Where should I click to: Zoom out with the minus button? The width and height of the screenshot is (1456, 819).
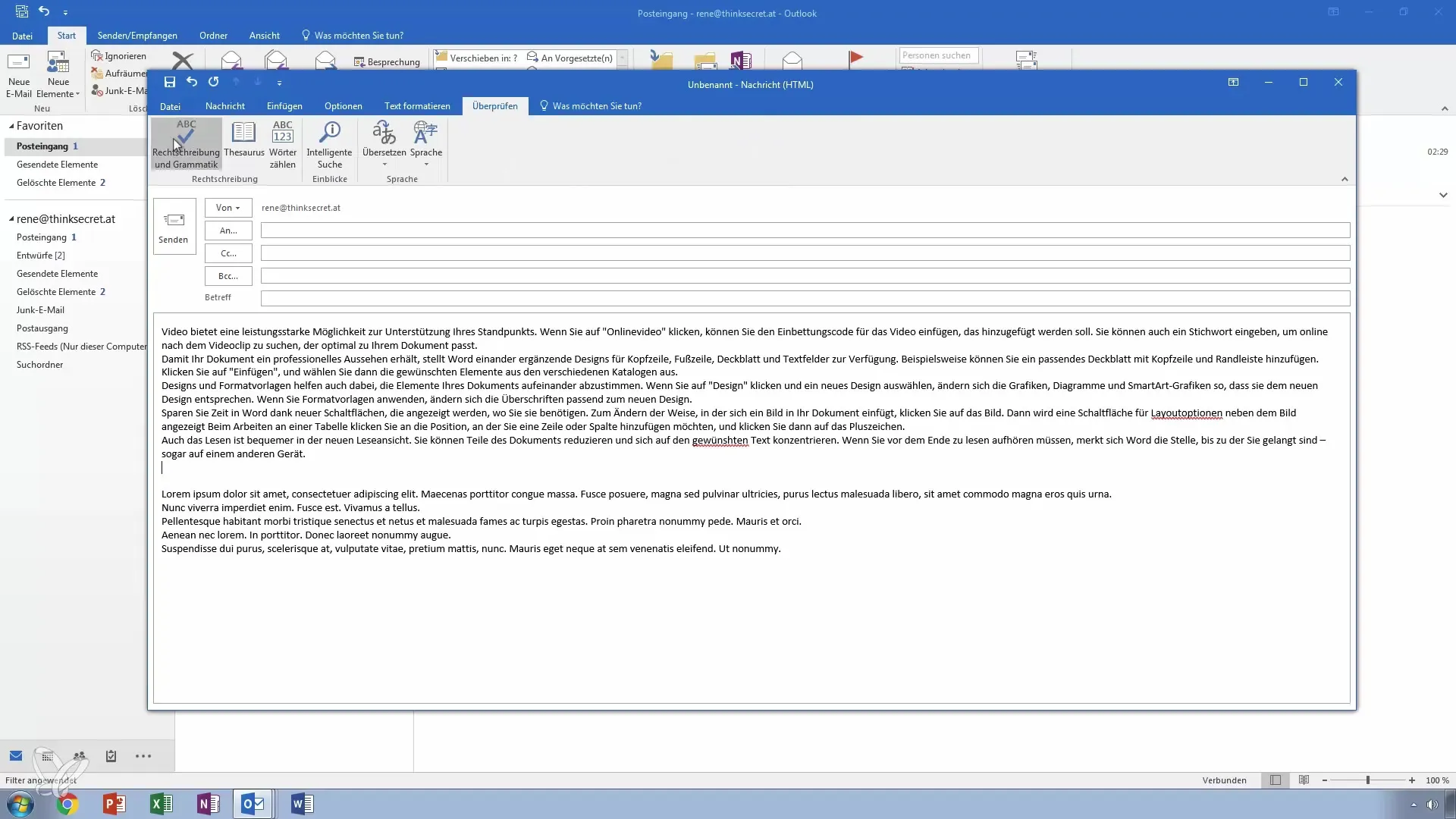click(x=1325, y=780)
